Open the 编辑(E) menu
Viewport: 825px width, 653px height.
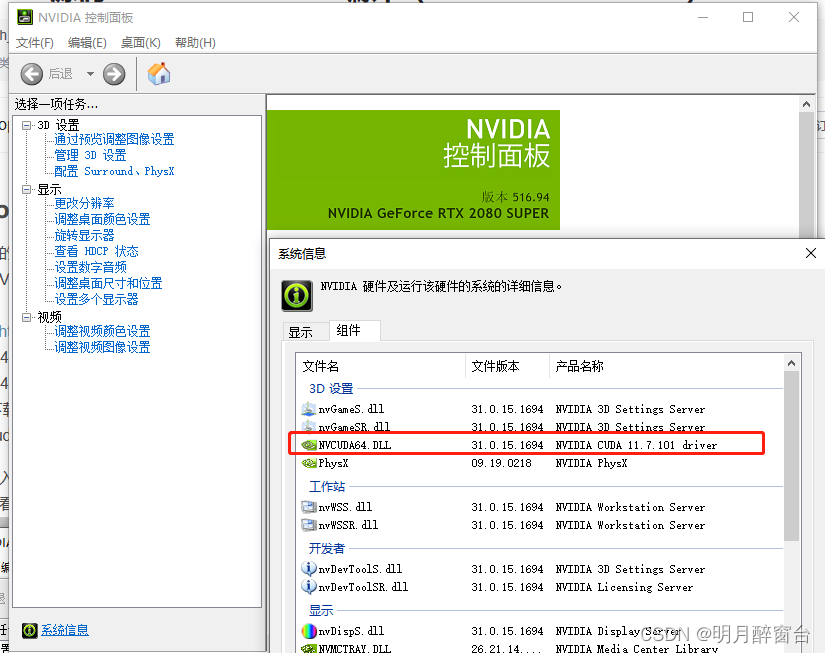(x=87, y=43)
